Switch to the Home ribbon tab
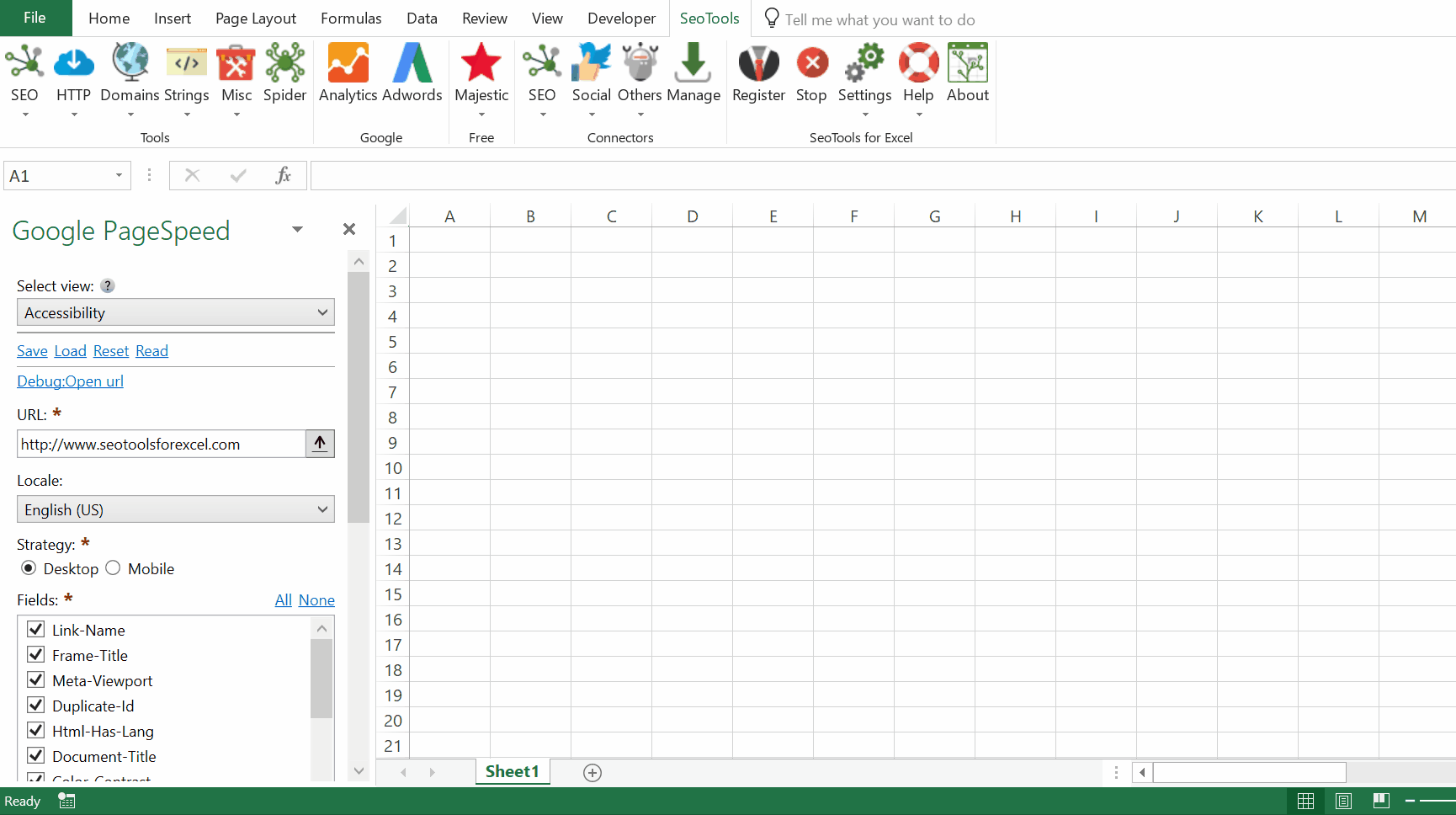 [109, 19]
